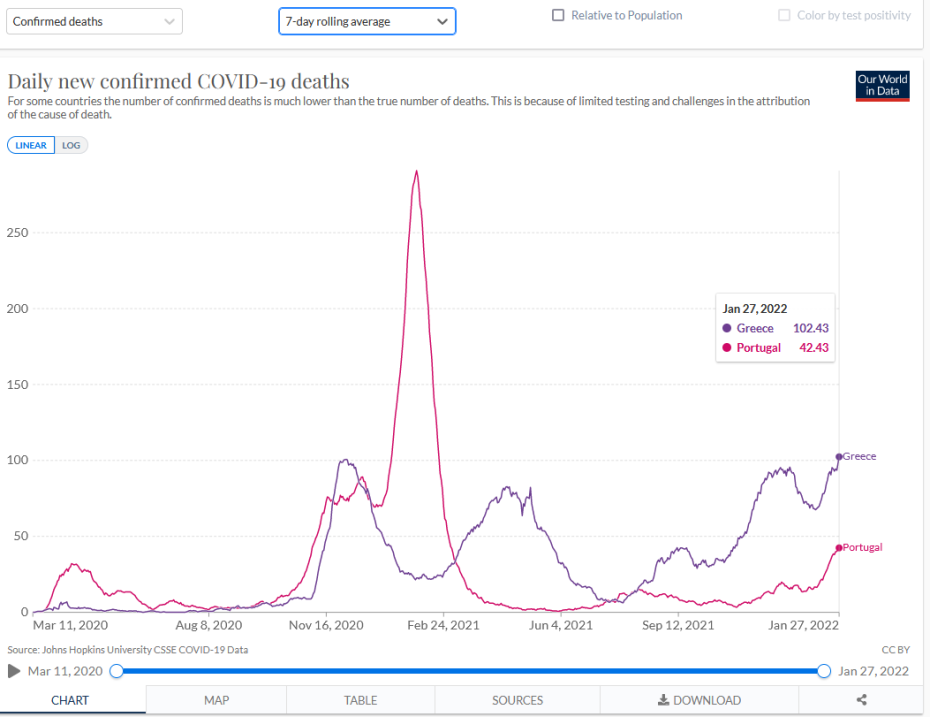
Task: Switch the scale to LOG
Action: pos(71,145)
